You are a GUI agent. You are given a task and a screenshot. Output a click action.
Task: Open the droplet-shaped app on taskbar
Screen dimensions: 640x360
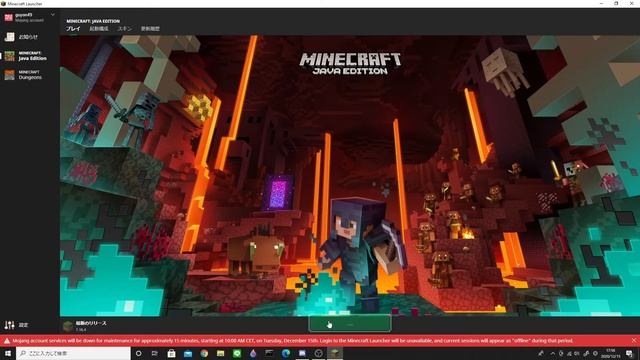[253, 353]
